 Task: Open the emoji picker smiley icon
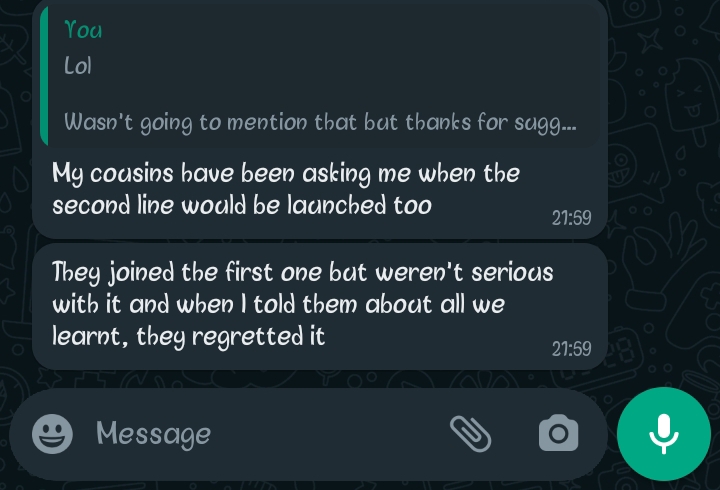[x=52, y=434]
